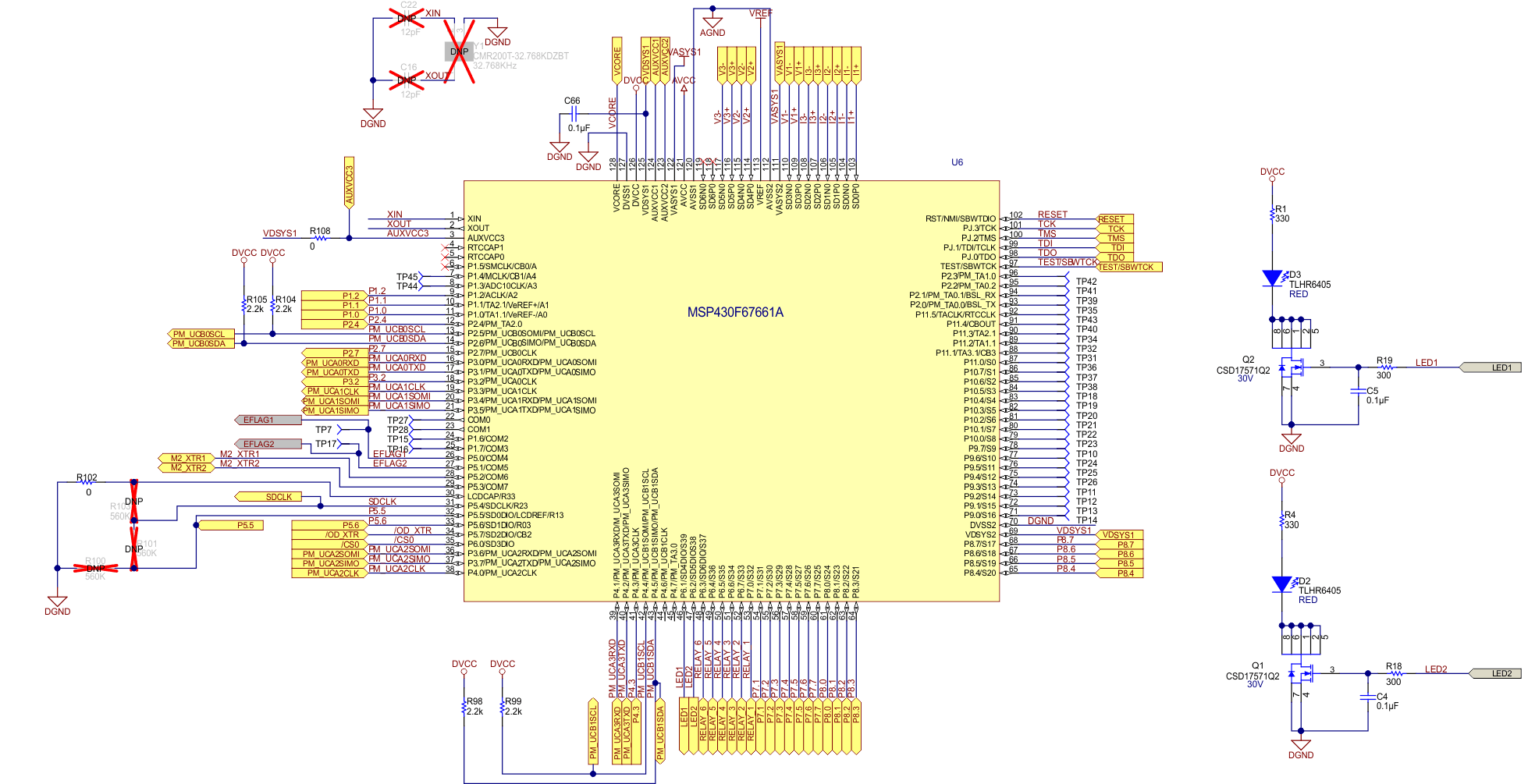Click the RST/NMI/SBWTDIO pin name

point(961,219)
